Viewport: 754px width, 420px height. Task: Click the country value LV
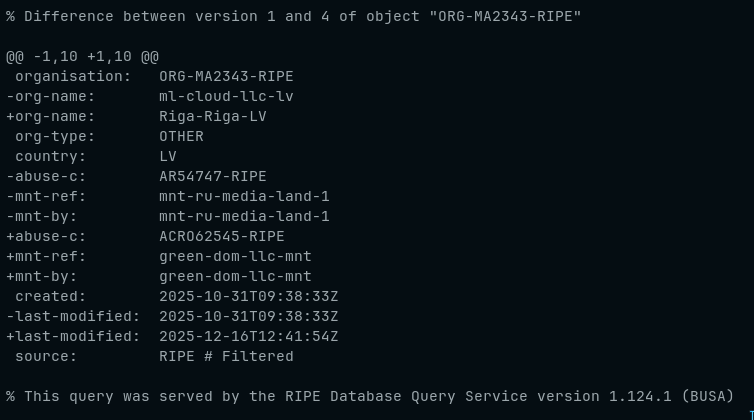[168, 157]
